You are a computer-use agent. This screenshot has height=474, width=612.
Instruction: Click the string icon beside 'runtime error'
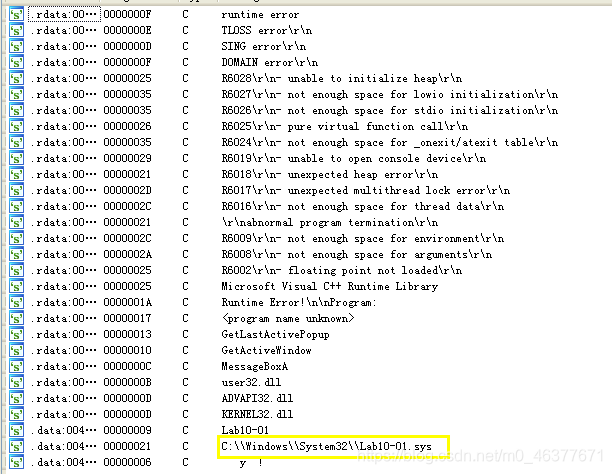pyautogui.click(x=16, y=15)
